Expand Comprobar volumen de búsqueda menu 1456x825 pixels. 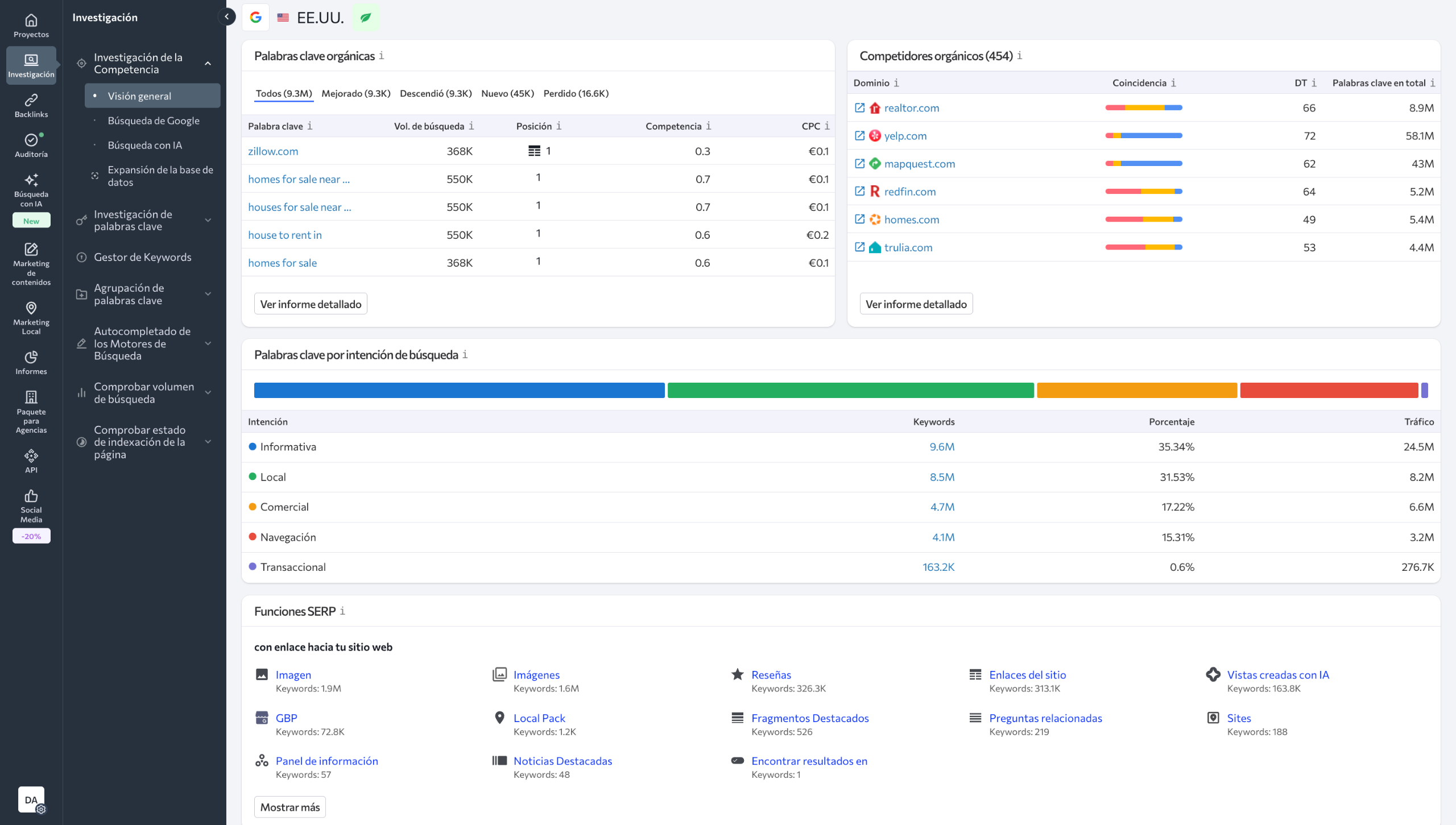[x=208, y=392]
